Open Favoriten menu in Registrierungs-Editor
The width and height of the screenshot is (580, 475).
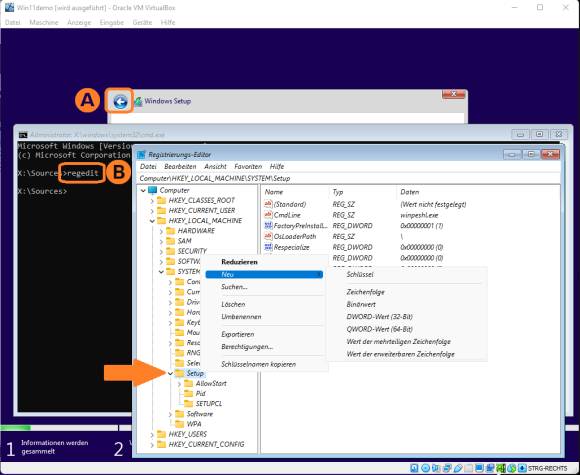click(x=248, y=166)
